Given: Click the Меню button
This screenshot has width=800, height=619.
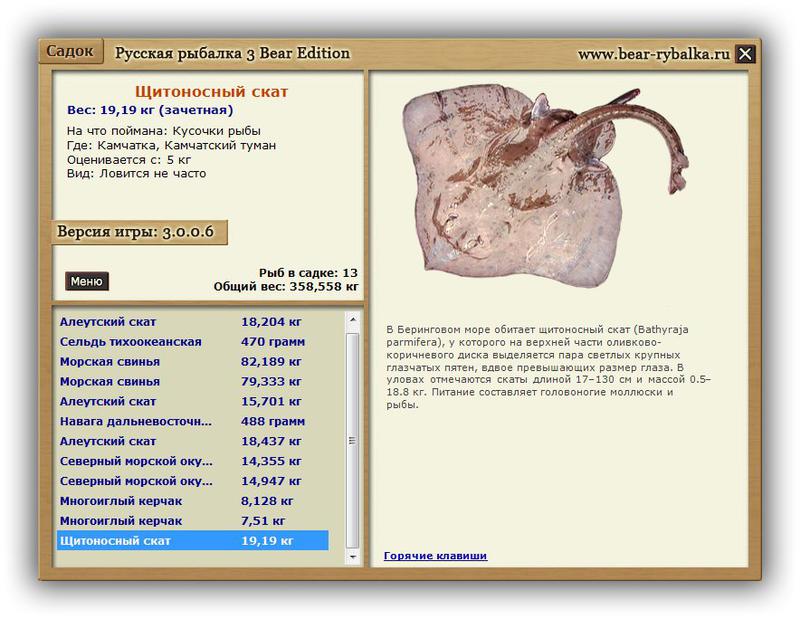Looking at the screenshot, I should pos(87,281).
